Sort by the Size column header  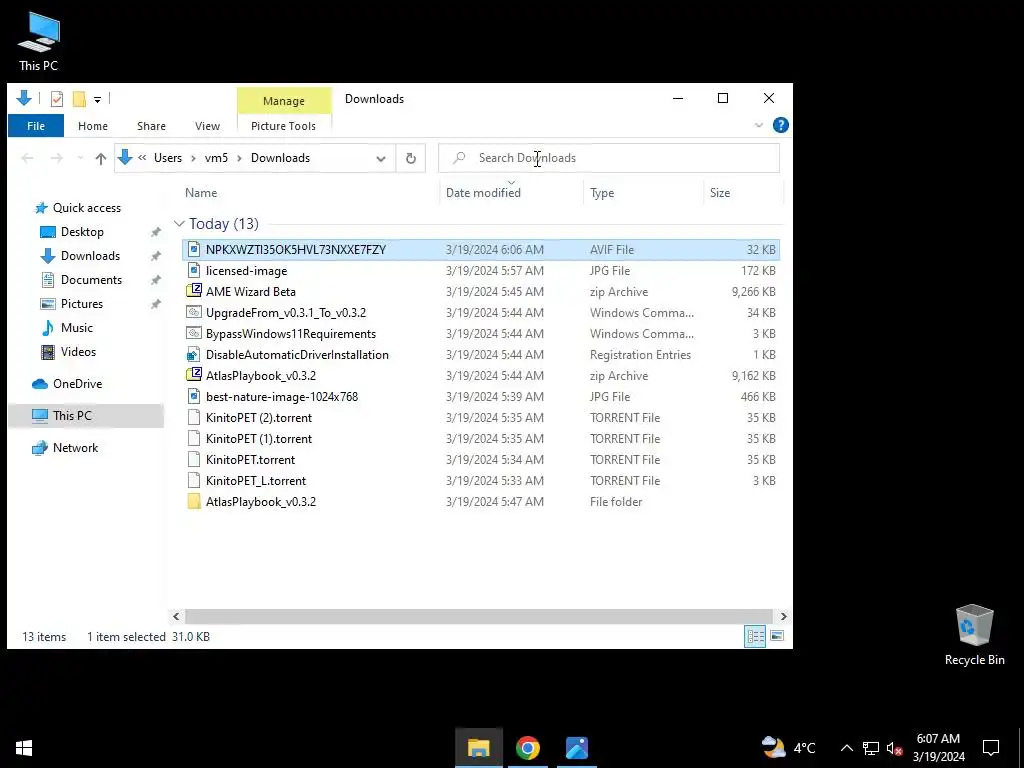pos(743,193)
